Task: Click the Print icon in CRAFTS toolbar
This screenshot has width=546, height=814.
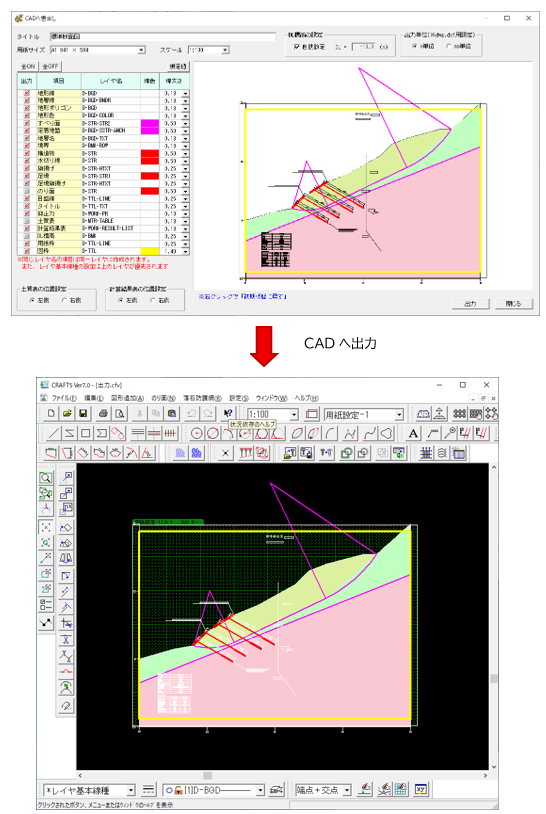Action: pyautogui.click(x=103, y=414)
